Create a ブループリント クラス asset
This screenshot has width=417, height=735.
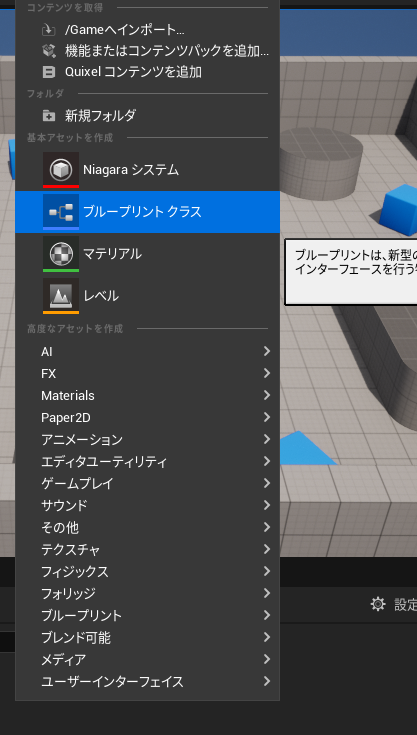pyautogui.click(x=147, y=212)
